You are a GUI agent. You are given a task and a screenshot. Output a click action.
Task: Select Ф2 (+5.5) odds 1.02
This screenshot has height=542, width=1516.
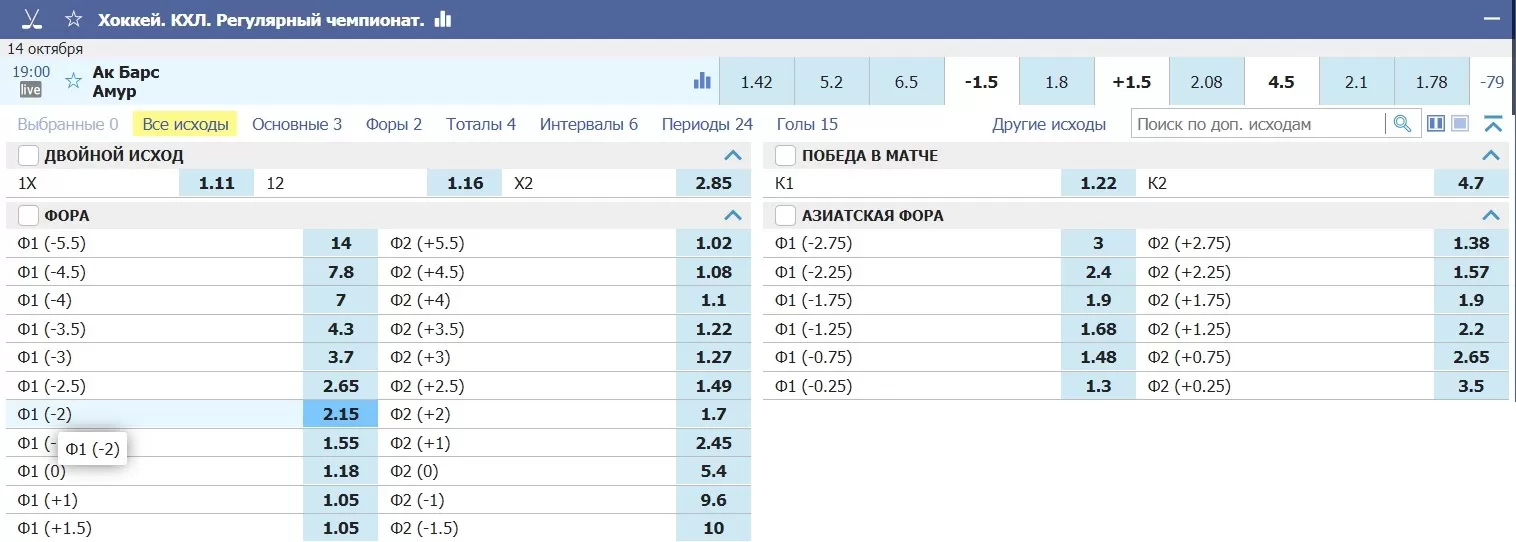pos(713,243)
